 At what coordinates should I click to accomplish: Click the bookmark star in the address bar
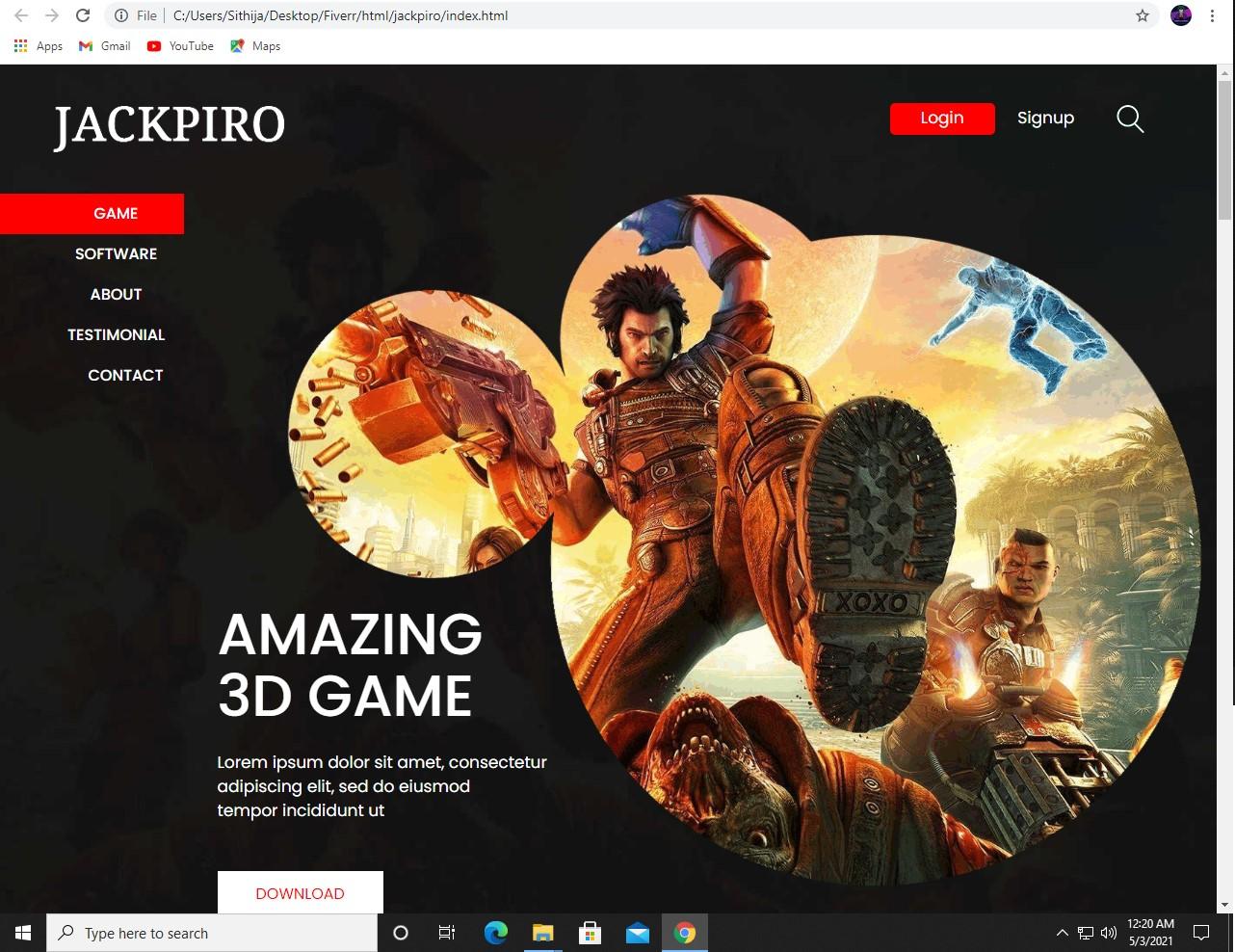click(1142, 15)
